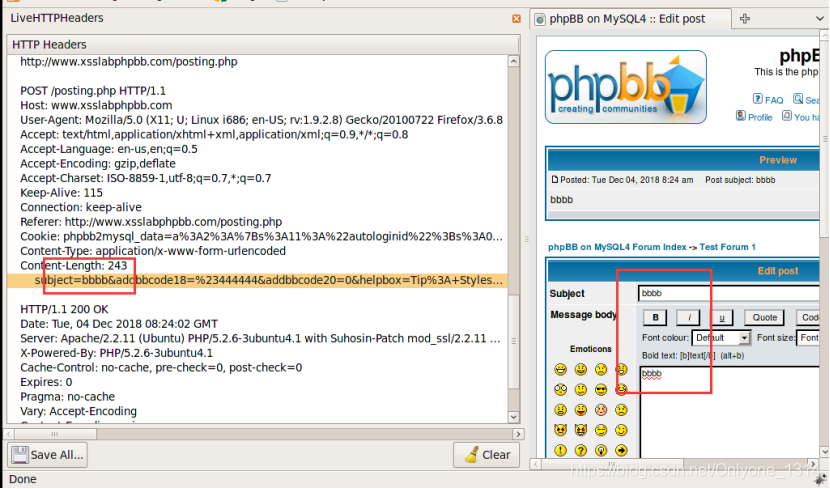
Task: Go to phpBB on MySQL4 Forum Index
Action: (617, 247)
